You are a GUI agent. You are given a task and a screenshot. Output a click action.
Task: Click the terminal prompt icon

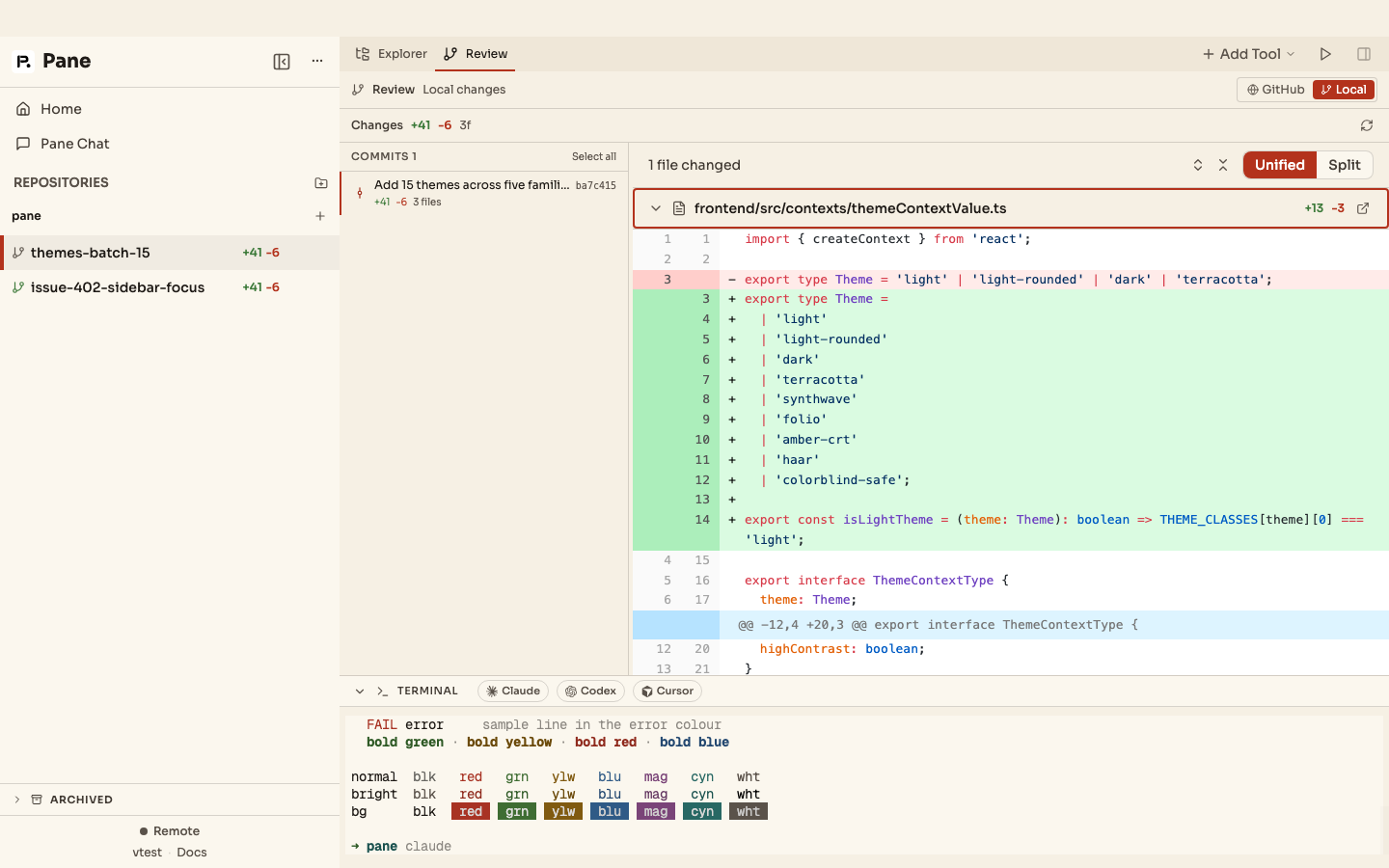point(383,691)
